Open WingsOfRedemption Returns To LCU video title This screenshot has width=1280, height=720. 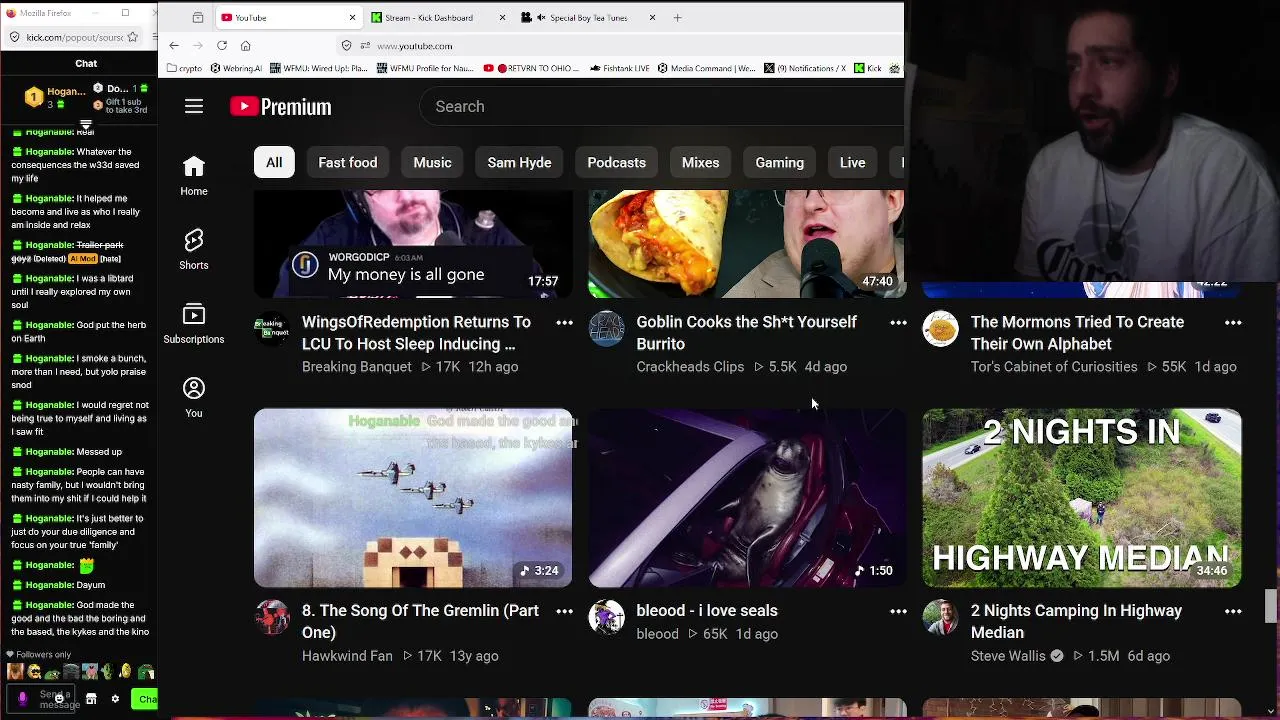point(416,333)
